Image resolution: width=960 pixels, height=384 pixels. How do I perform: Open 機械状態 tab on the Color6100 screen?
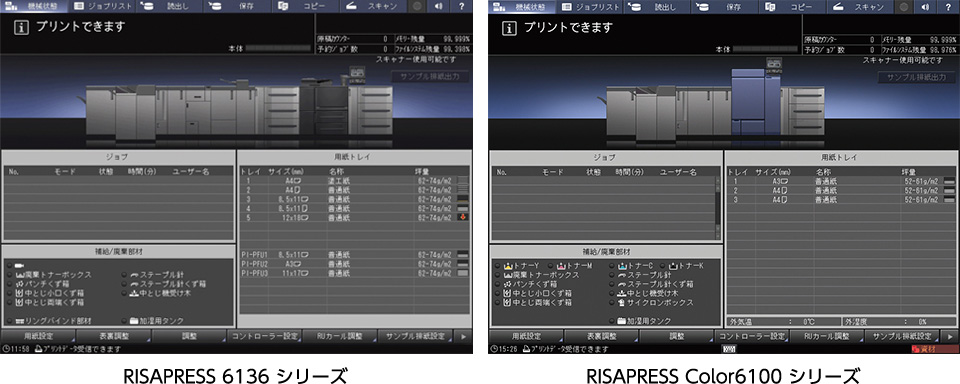coord(522,7)
